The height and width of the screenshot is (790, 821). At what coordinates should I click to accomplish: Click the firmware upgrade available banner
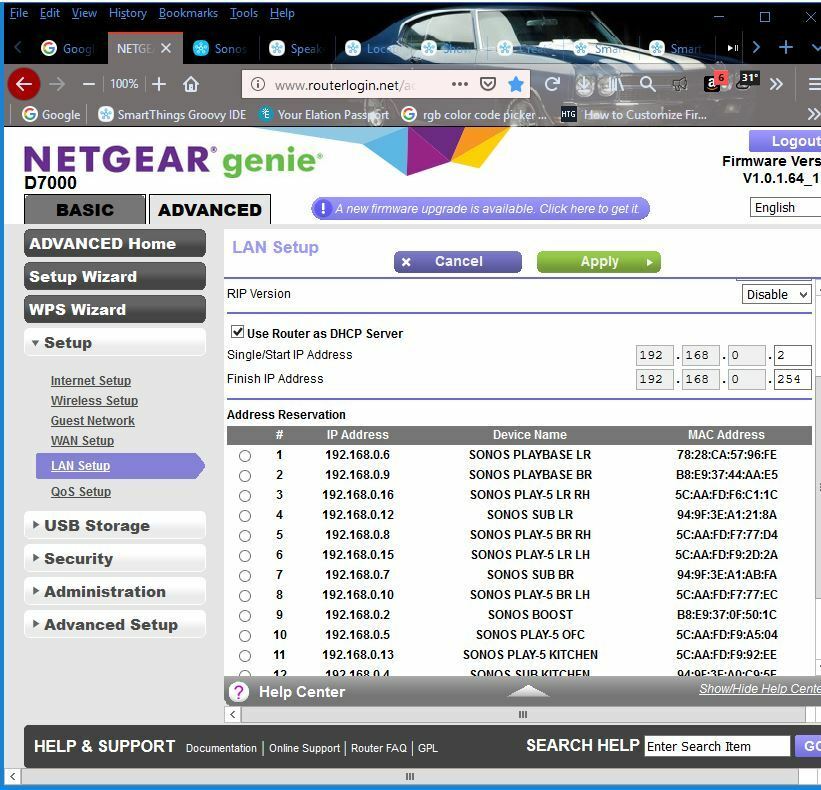pyautogui.click(x=480, y=208)
